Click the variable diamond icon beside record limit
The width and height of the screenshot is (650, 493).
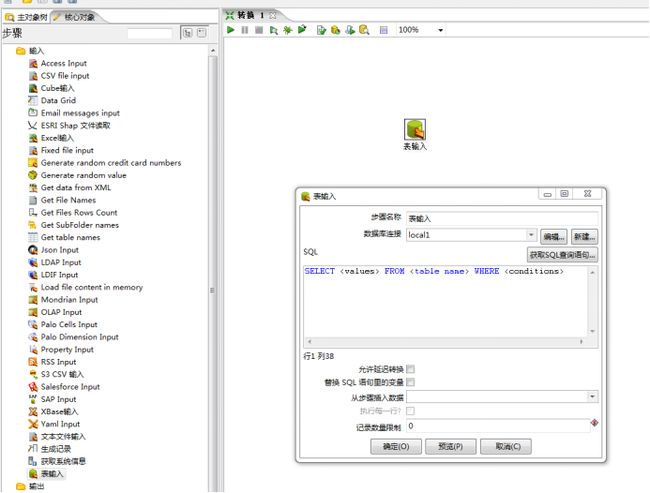[594, 423]
